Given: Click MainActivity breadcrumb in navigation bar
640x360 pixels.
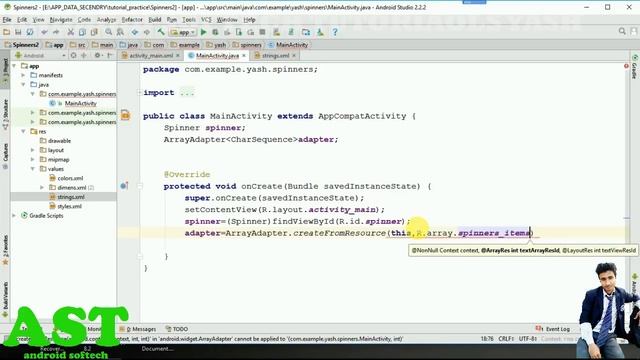Looking at the screenshot, I should pos(288,45).
